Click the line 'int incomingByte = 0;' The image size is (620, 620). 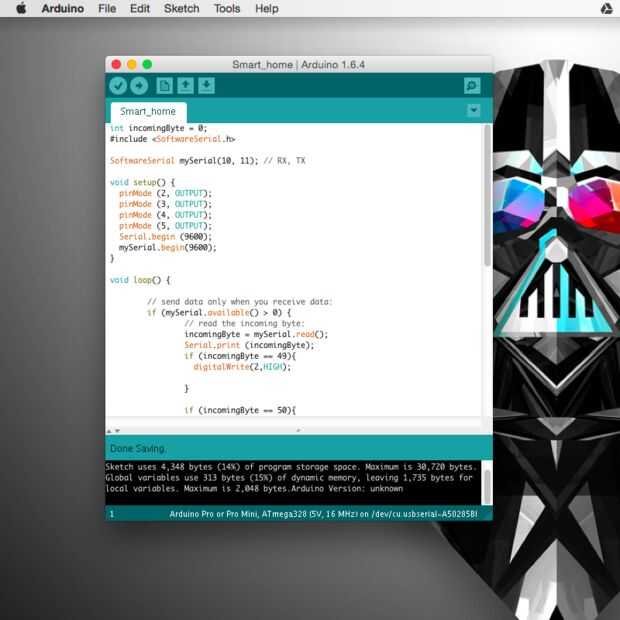[x=159, y=128]
